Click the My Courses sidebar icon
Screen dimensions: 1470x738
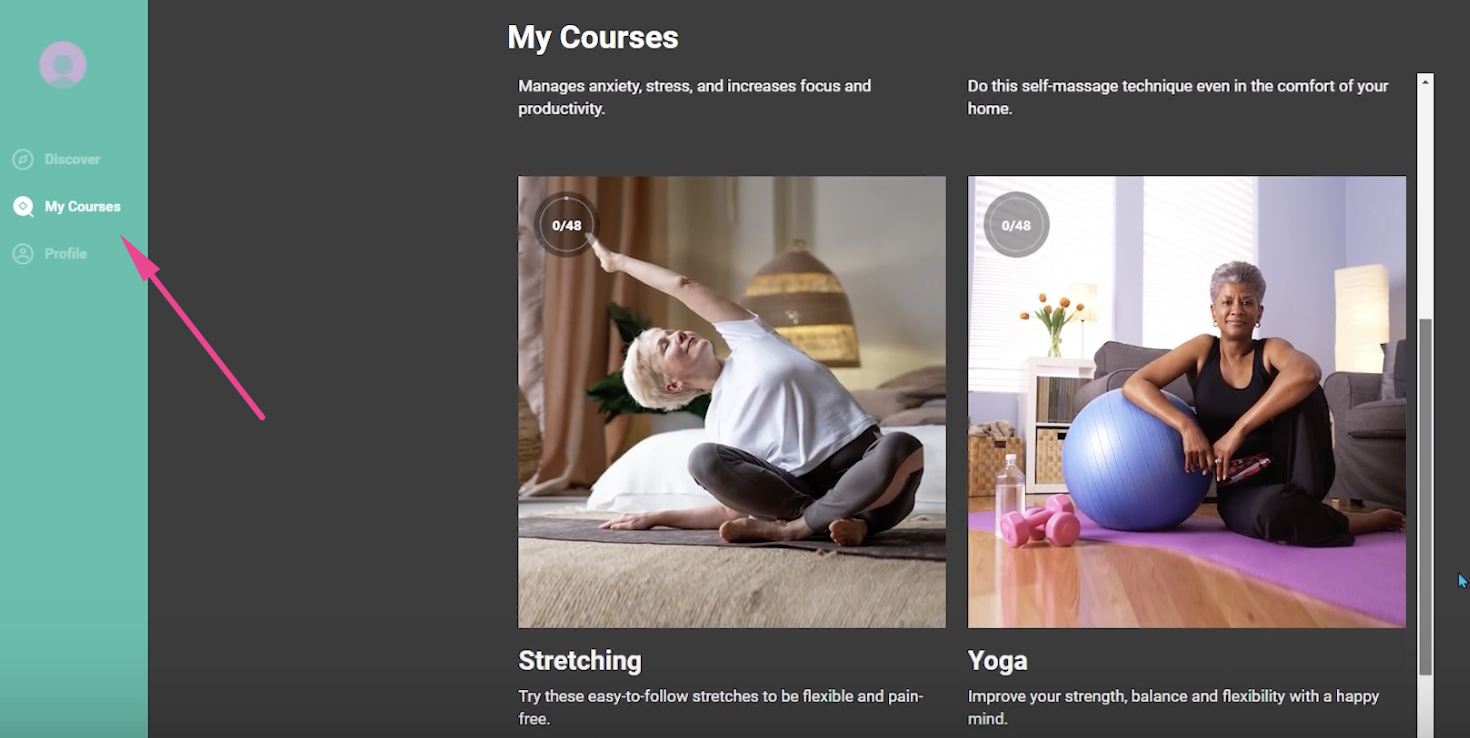pos(23,206)
